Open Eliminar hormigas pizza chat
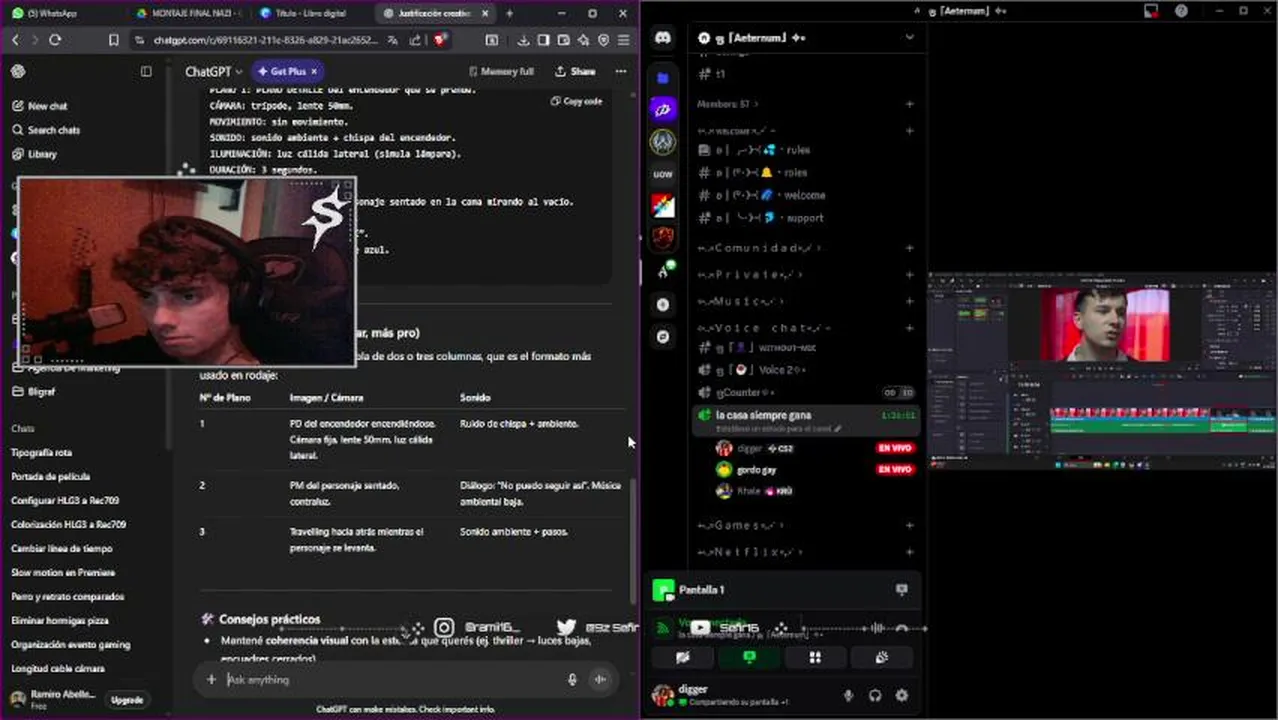This screenshot has height=720, width=1278. click(x=58, y=621)
